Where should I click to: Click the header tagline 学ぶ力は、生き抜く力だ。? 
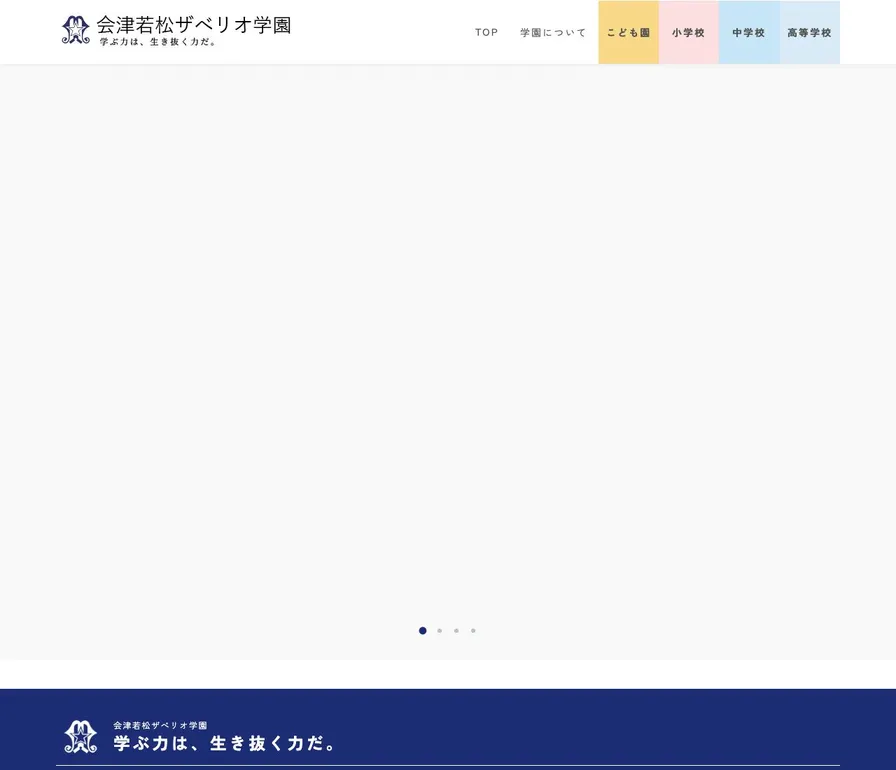158,42
